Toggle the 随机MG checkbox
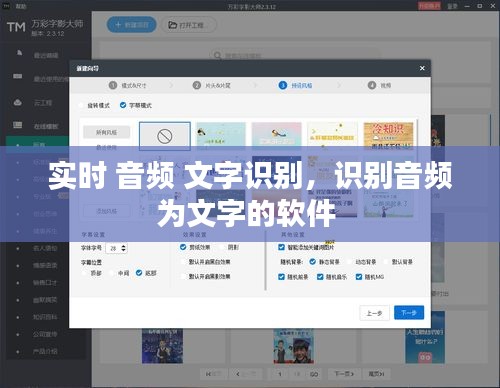This screenshot has width=500, height=388. 359,277
